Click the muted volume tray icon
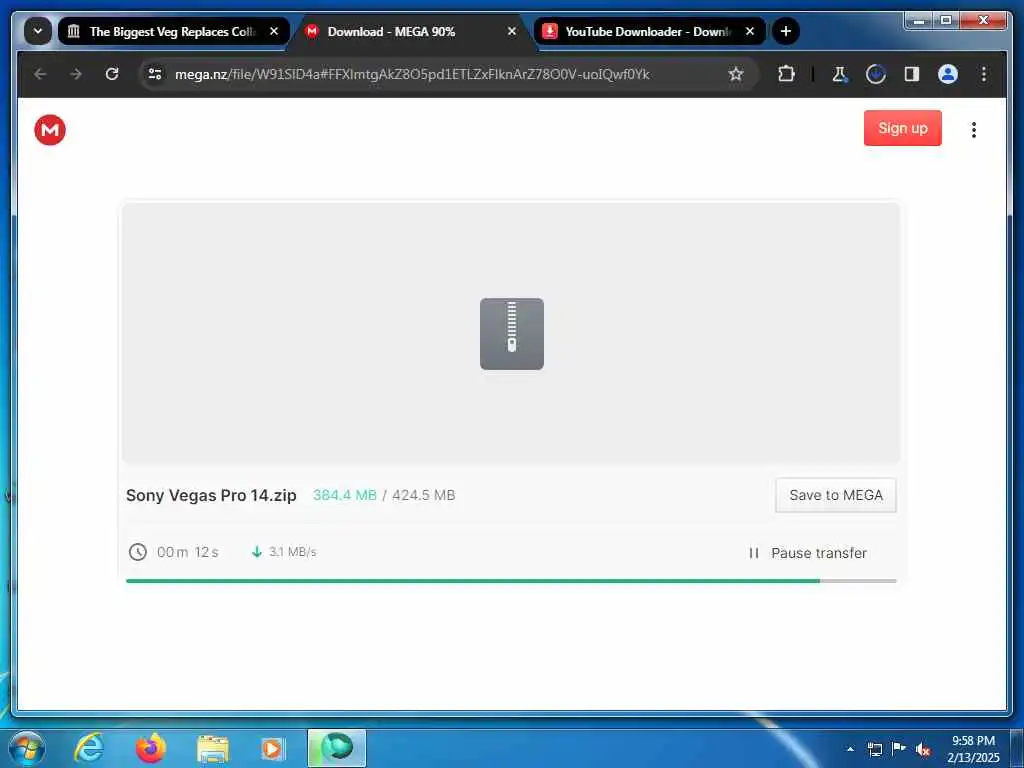 pyautogui.click(x=923, y=750)
